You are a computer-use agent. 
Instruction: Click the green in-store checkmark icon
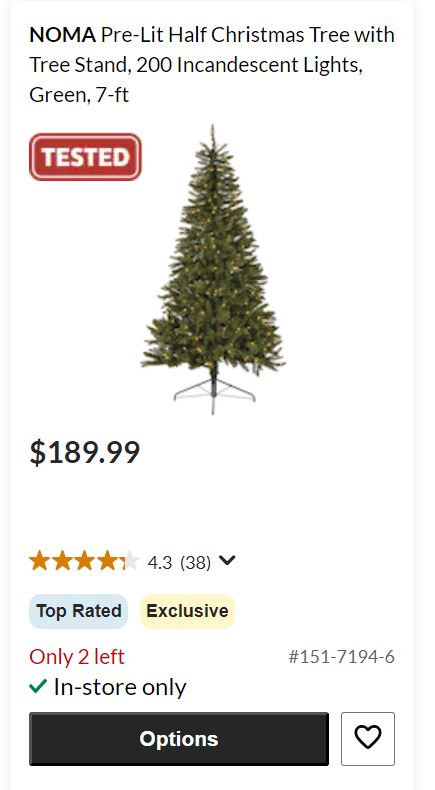[38, 686]
